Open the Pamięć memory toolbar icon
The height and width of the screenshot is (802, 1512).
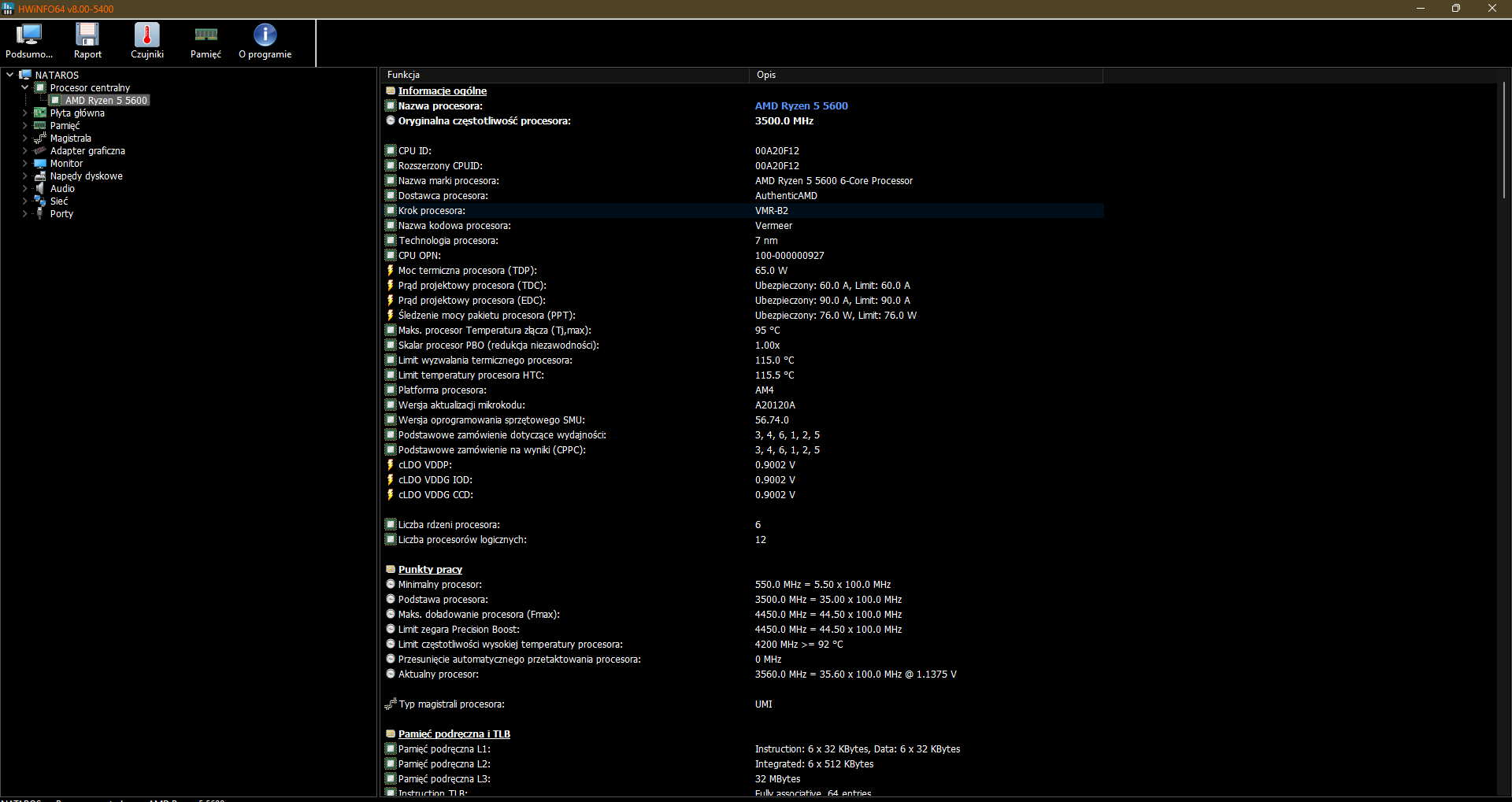[206, 35]
